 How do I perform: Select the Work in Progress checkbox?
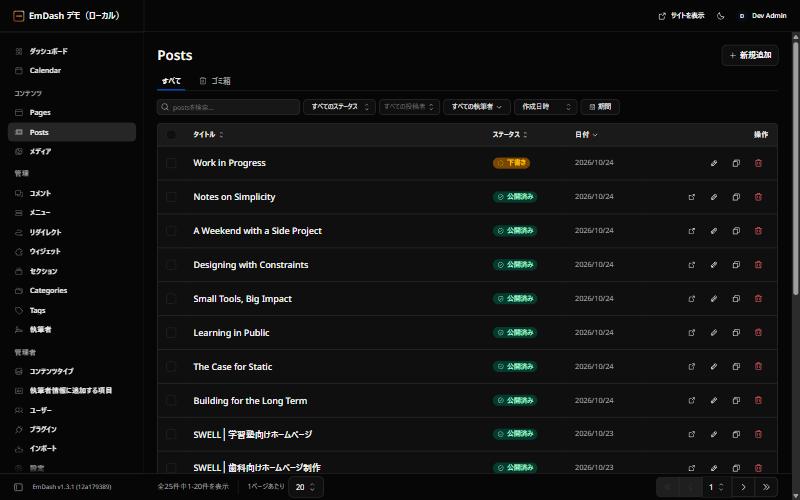[171, 163]
